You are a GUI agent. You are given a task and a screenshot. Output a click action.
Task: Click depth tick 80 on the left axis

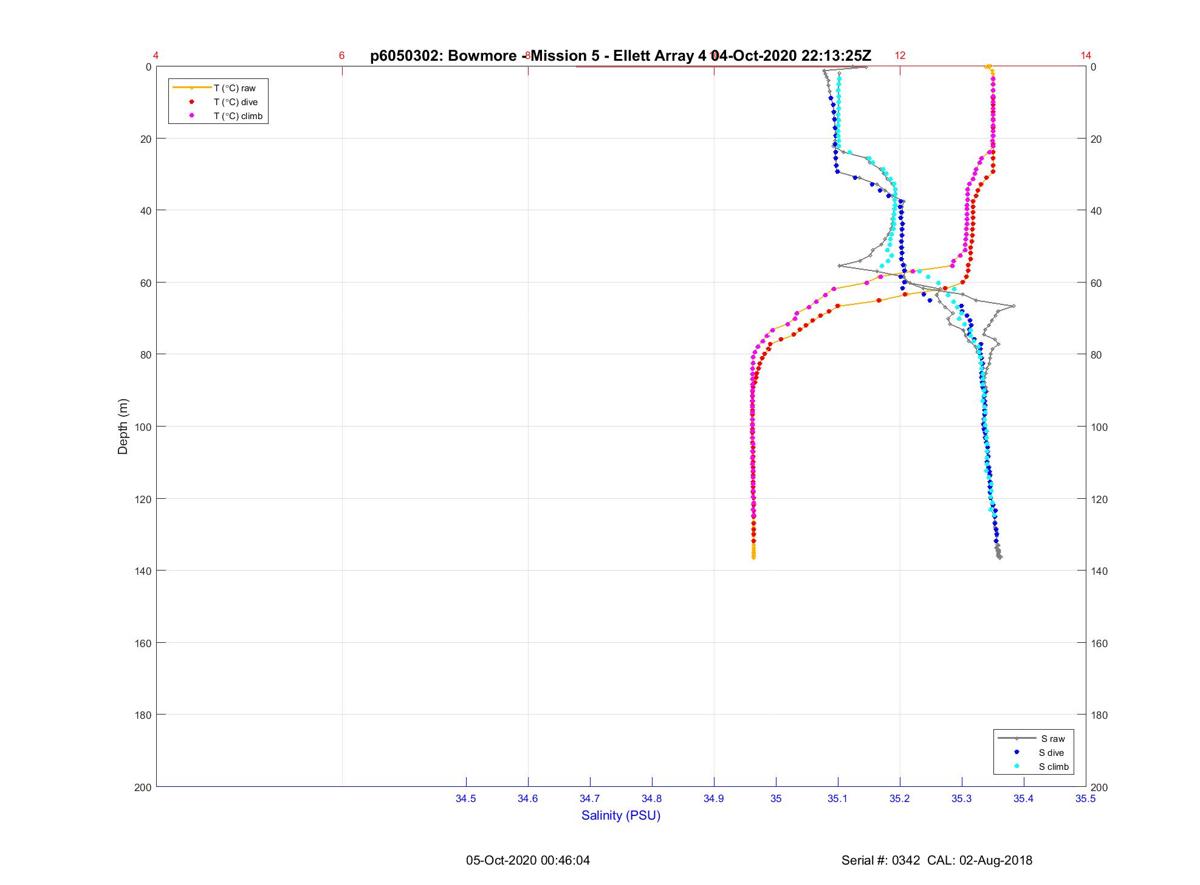point(145,355)
